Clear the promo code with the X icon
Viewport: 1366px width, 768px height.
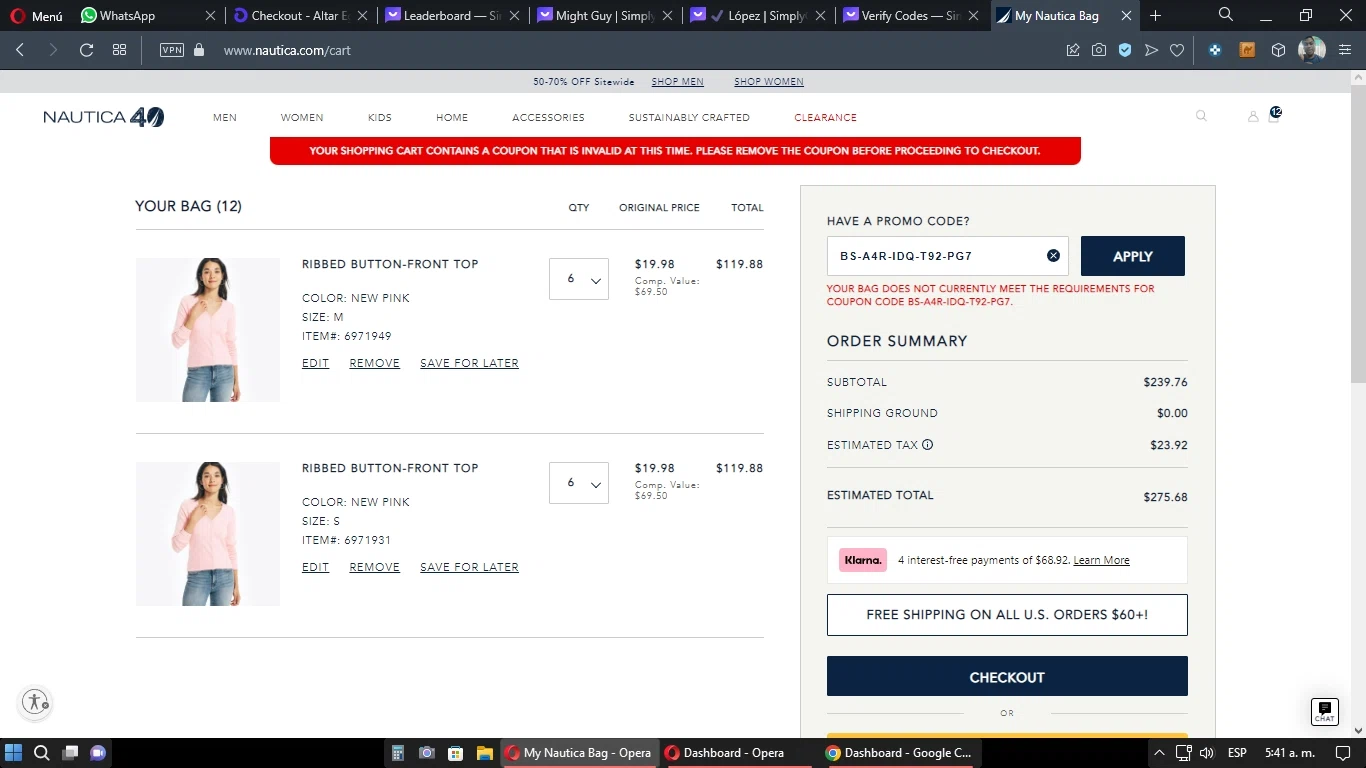click(x=1053, y=256)
